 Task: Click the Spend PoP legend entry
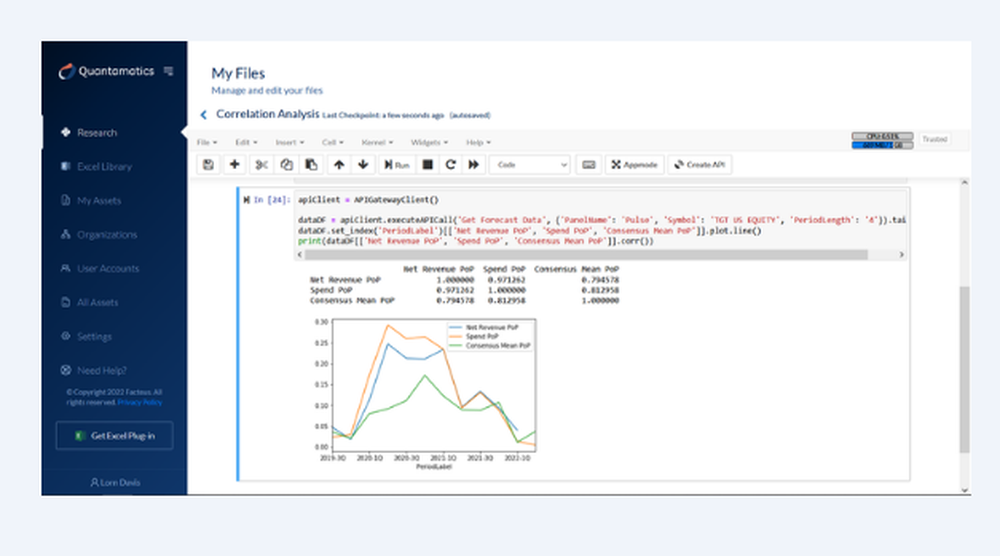click(x=474, y=336)
